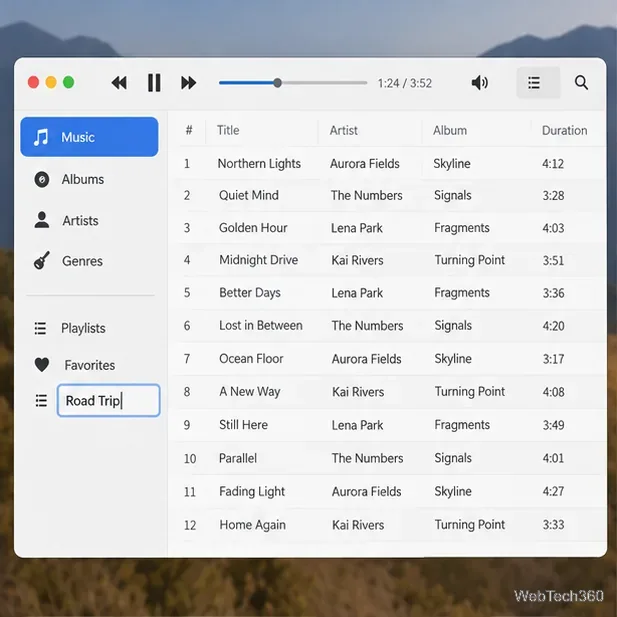Select song Better Days
The width and height of the screenshot is (617, 617).
pos(250,293)
